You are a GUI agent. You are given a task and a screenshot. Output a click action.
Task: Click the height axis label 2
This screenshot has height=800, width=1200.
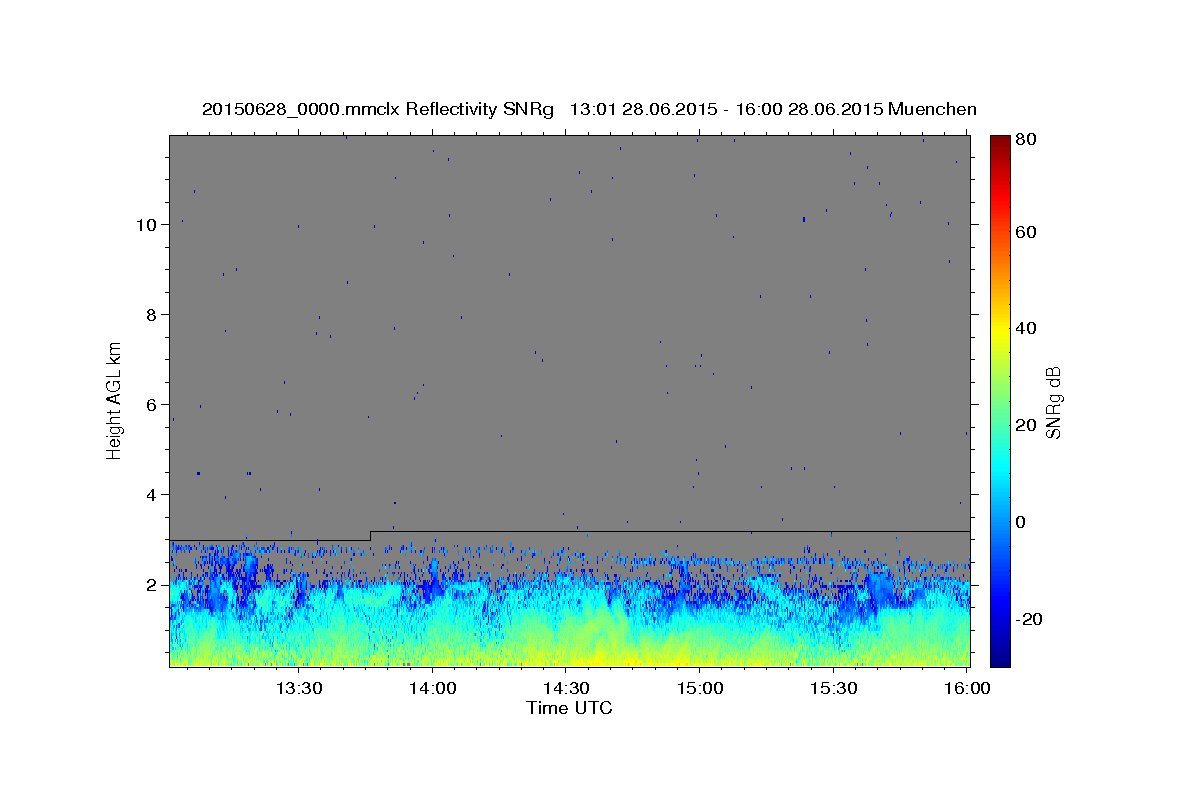tap(152, 585)
